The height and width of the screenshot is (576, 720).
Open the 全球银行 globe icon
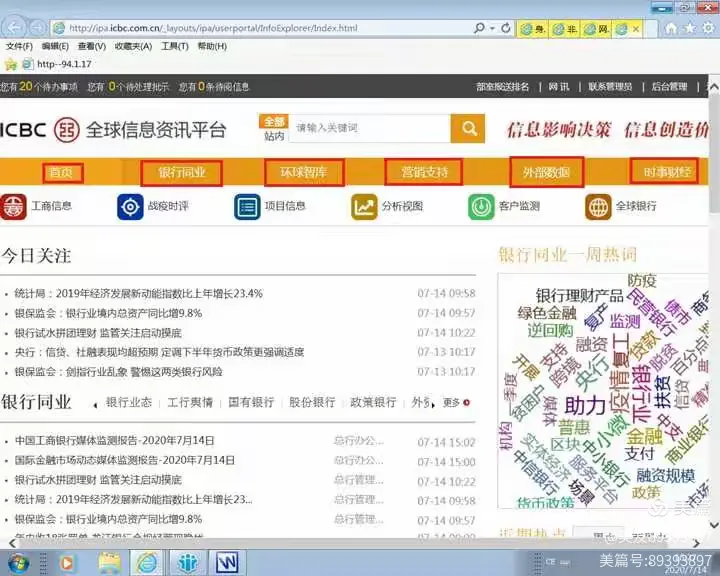[598, 207]
